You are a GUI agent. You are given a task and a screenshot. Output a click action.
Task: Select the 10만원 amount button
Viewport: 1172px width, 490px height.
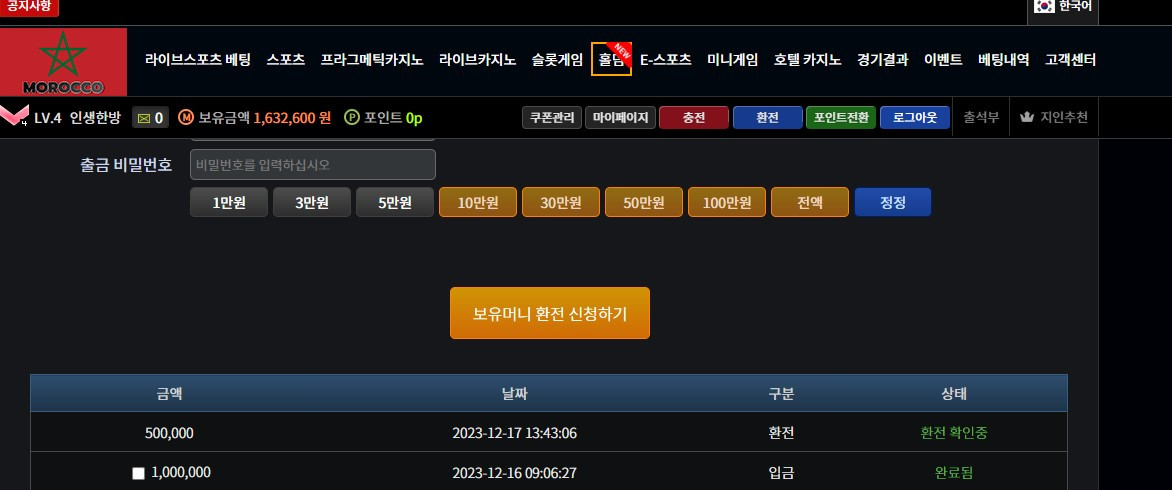click(x=477, y=202)
